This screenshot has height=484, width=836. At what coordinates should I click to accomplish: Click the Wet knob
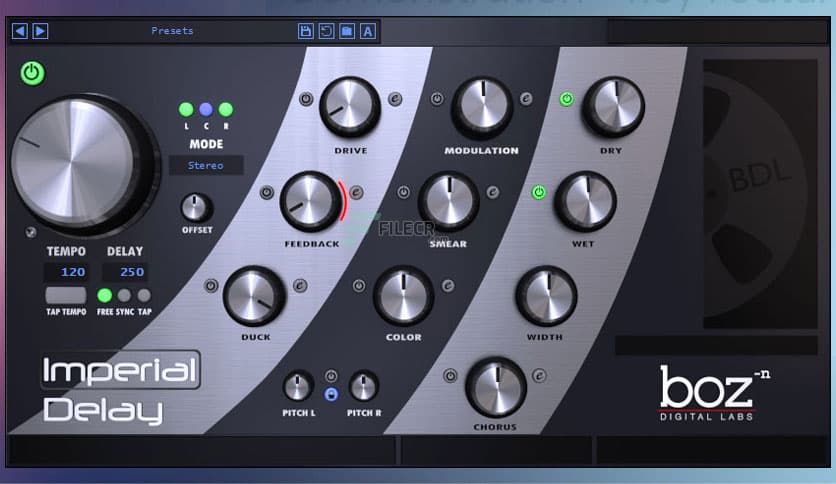(x=585, y=201)
